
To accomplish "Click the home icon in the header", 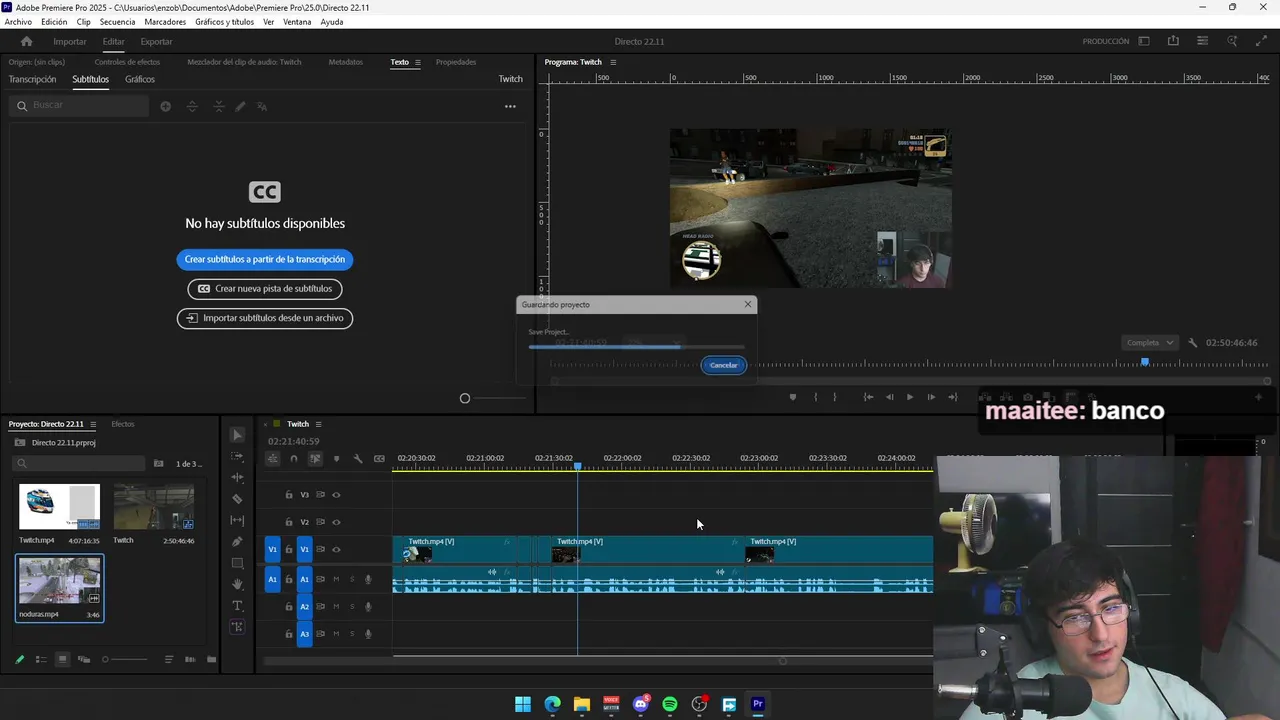I will click(26, 41).
